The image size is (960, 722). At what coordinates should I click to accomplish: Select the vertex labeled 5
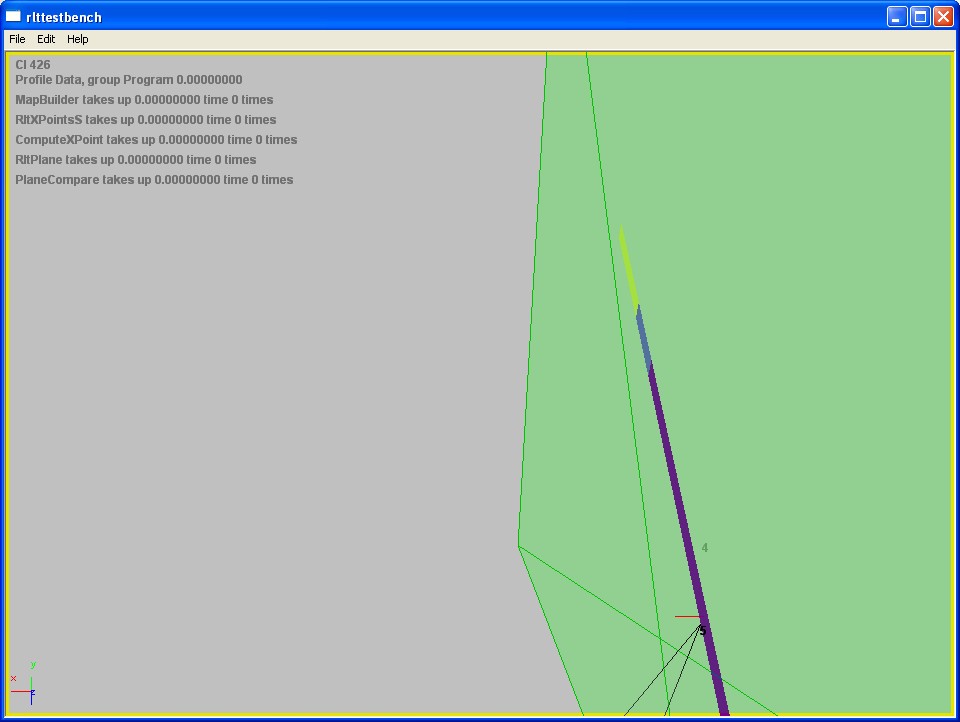point(702,630)
